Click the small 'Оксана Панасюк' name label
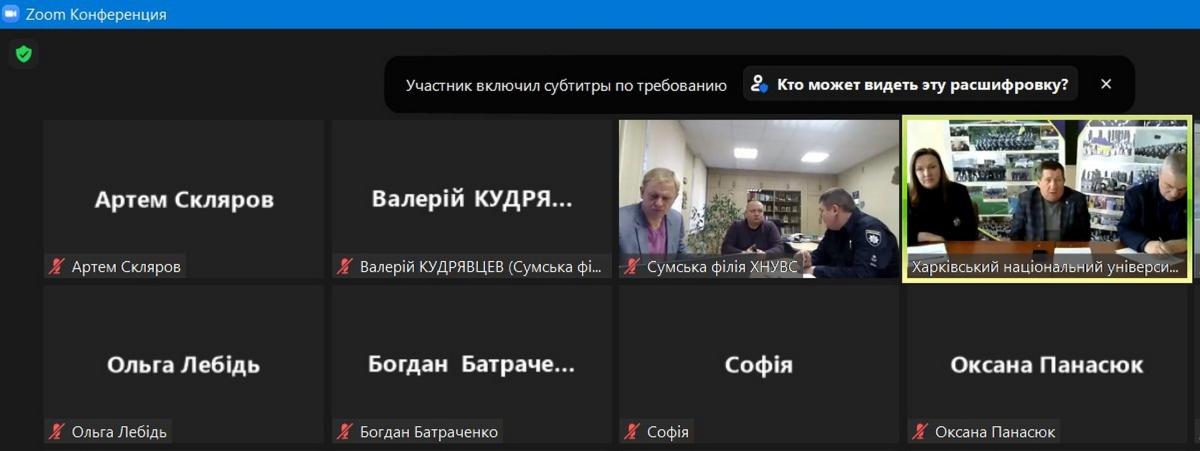The height and width of the screenshot is (451, 1200). coord(995,432)
